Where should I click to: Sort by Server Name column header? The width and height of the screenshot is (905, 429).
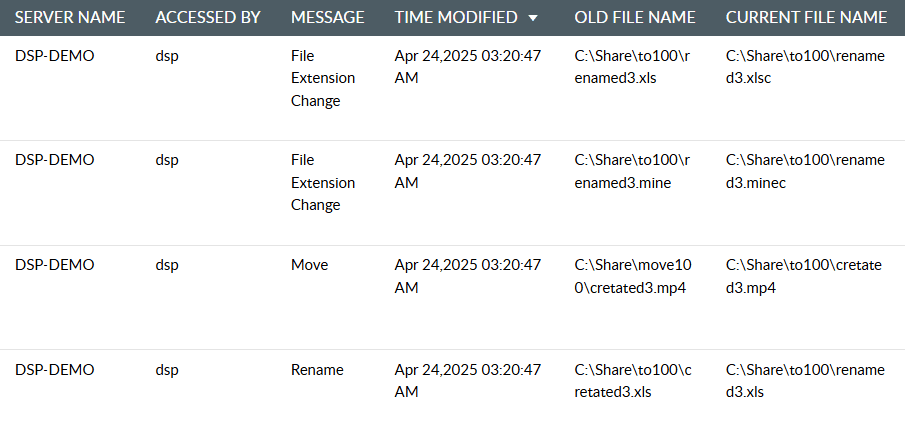pos(70,18)
